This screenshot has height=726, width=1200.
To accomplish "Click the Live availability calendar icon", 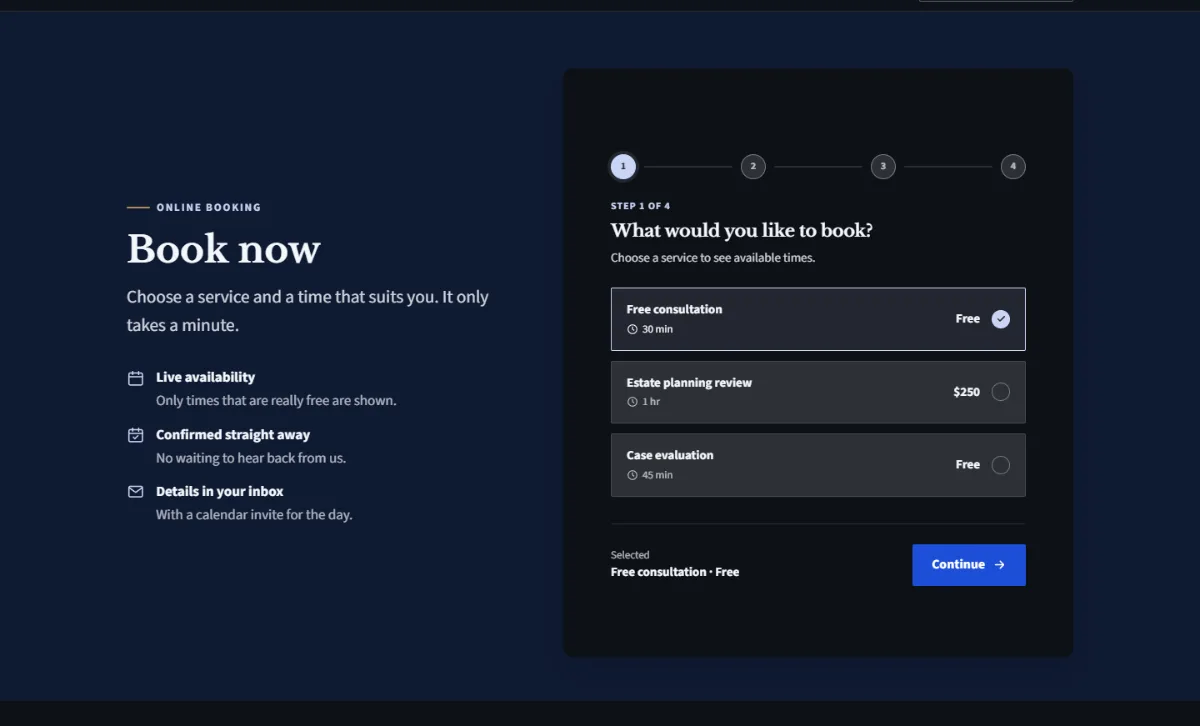I will coord(136,378).
